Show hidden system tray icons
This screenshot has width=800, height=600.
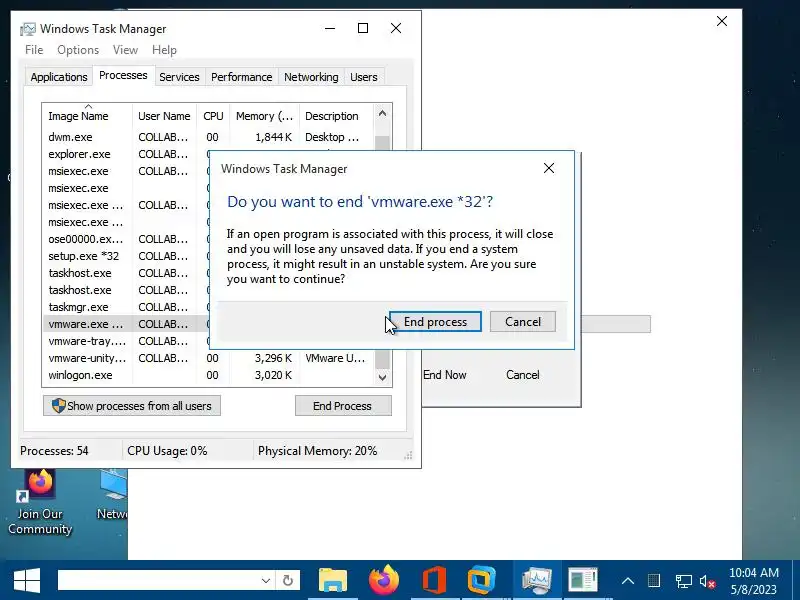628,581
